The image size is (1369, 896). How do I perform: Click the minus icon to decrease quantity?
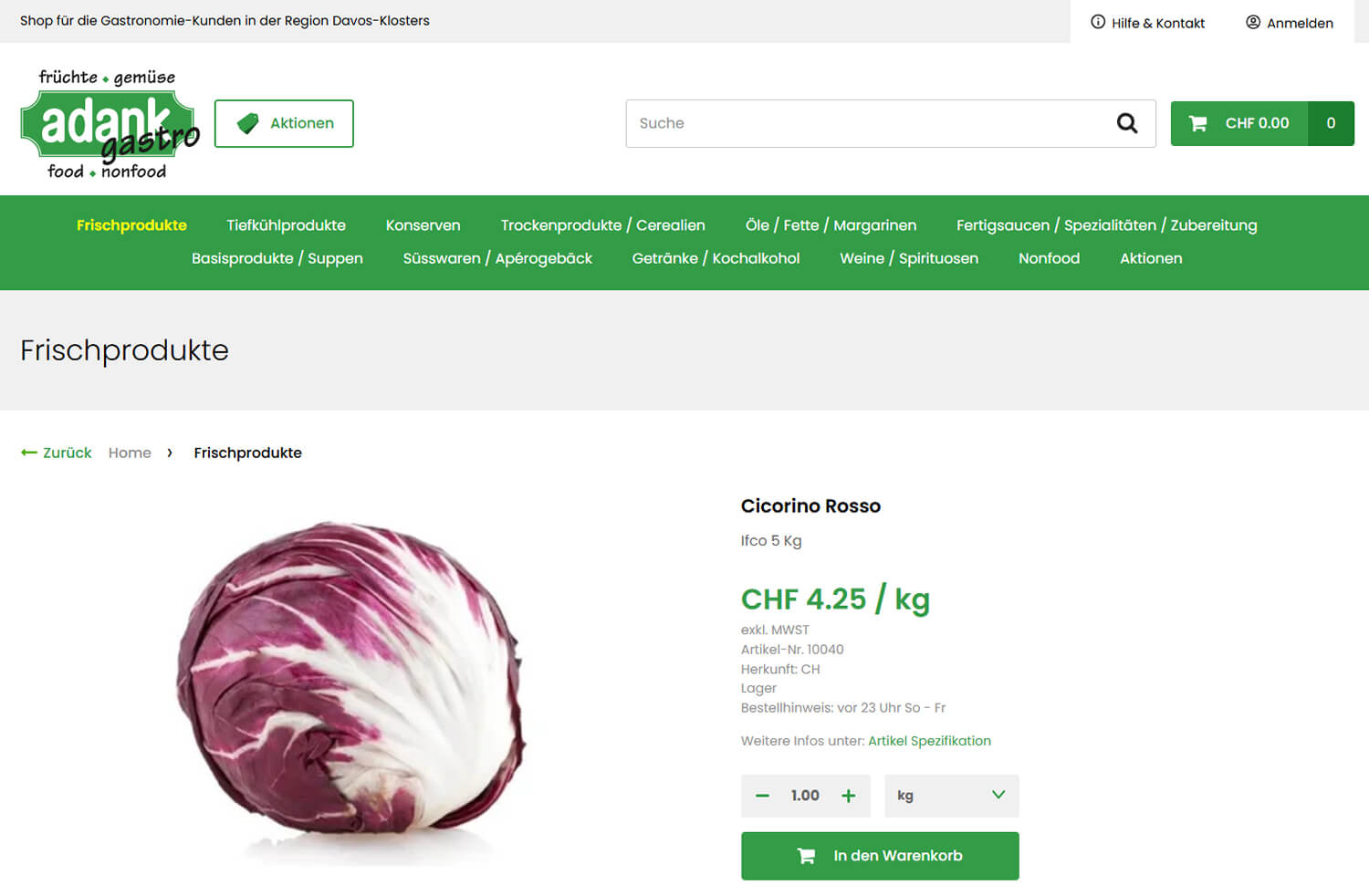762,796
